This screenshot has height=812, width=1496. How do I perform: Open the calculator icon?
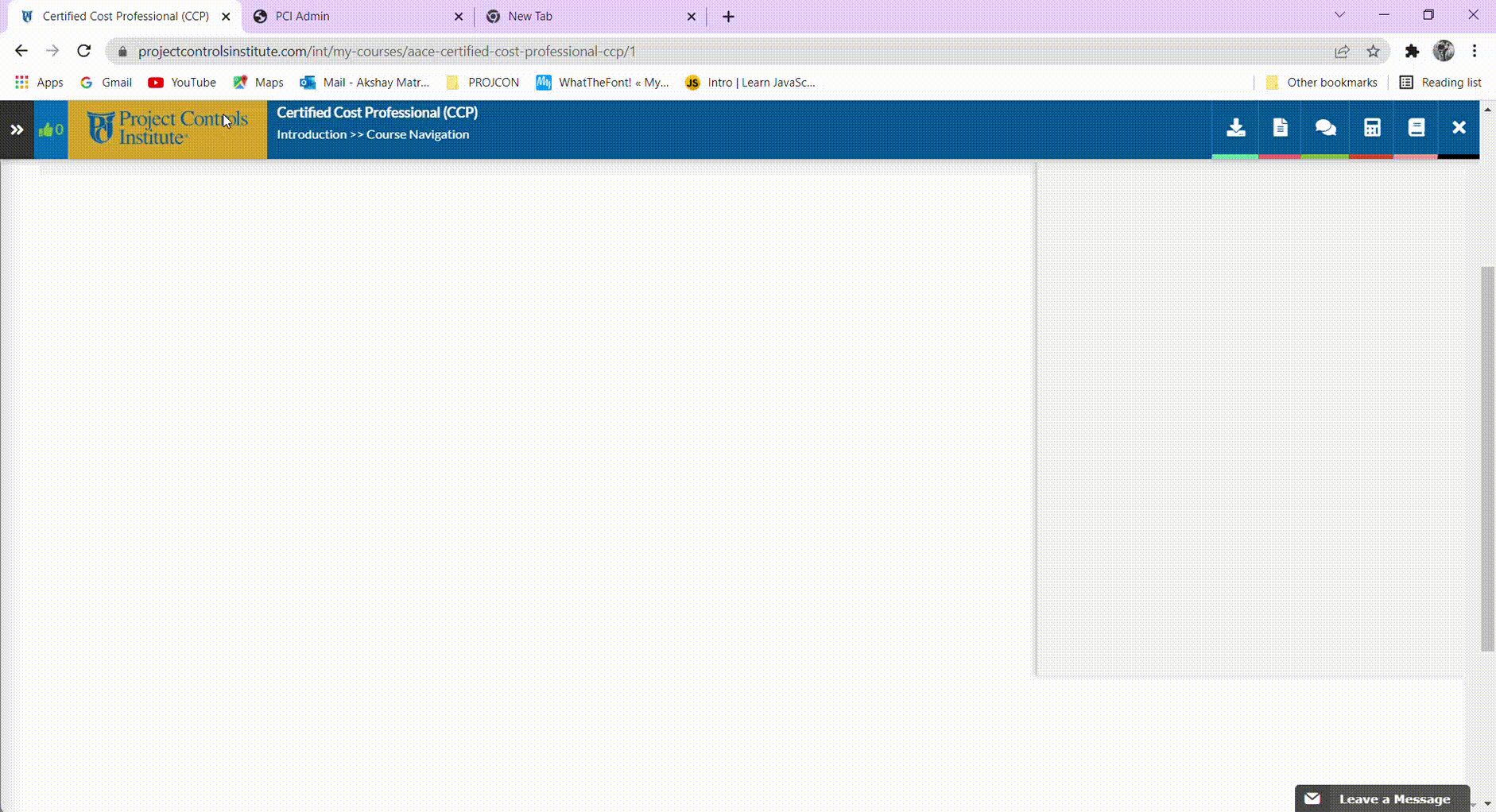coord(1372,128)
